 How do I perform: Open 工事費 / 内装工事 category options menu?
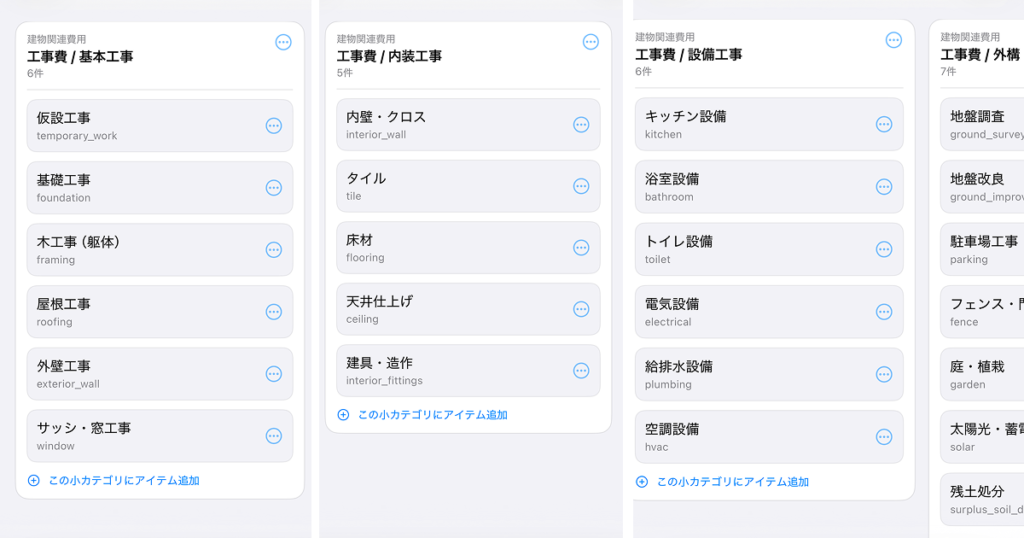590,42
